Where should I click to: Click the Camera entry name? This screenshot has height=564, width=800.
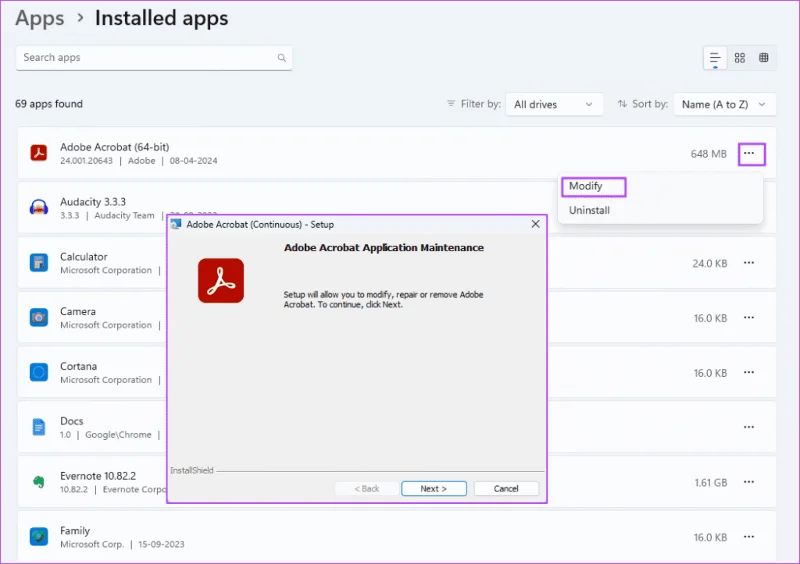78,311
